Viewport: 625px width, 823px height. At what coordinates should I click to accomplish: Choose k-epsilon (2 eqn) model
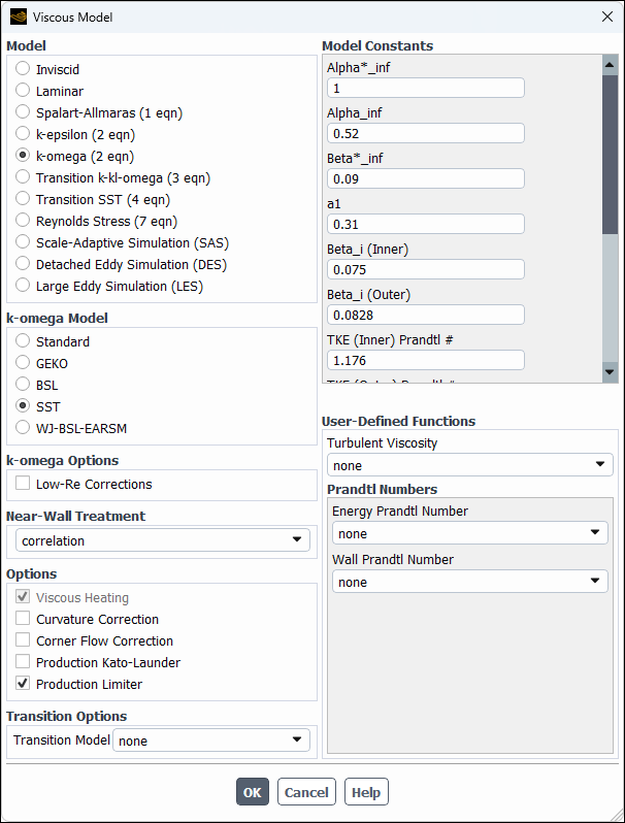[23, 134]
